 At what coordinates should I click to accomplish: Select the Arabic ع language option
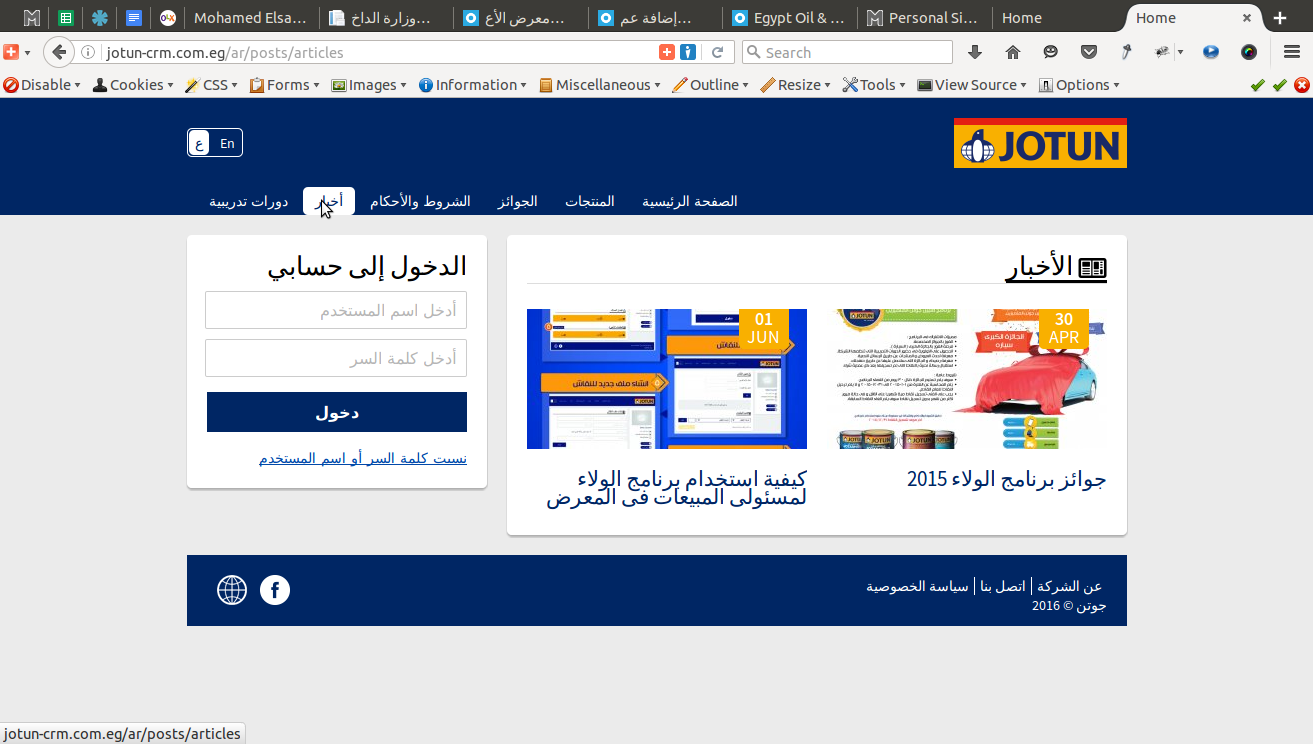coord(200,143)
